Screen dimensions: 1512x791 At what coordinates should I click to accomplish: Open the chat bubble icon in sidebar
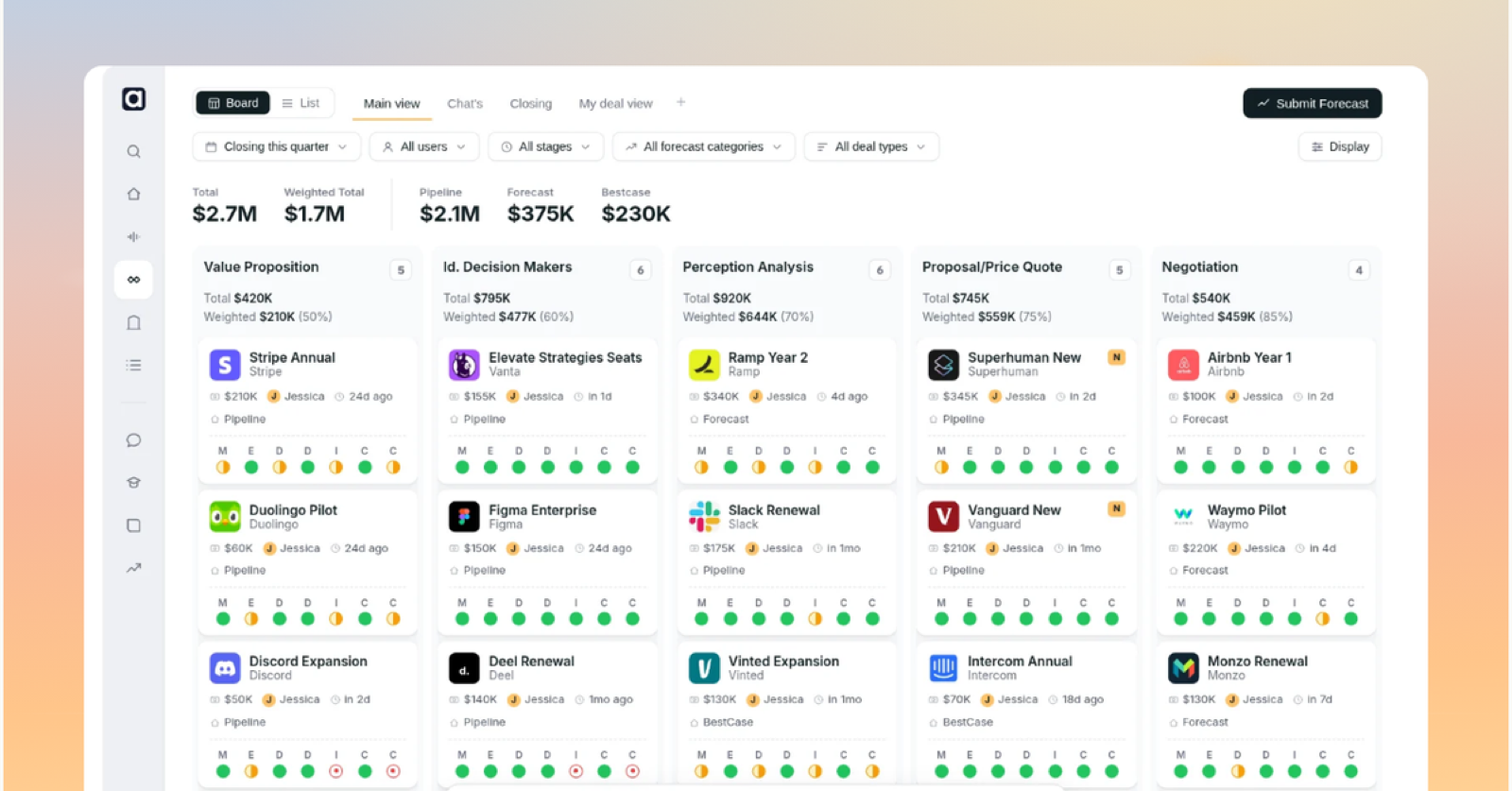click(x=133, y=440)
